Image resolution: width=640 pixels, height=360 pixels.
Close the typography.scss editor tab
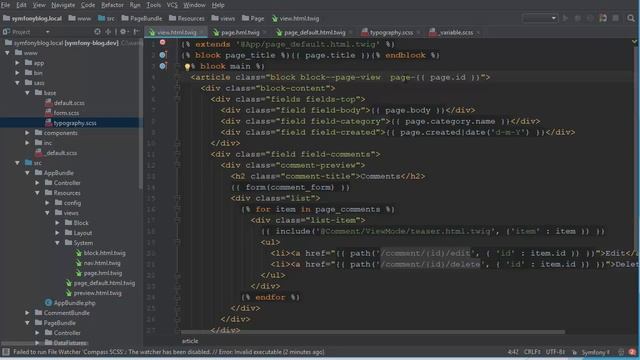tap(418, 32)
